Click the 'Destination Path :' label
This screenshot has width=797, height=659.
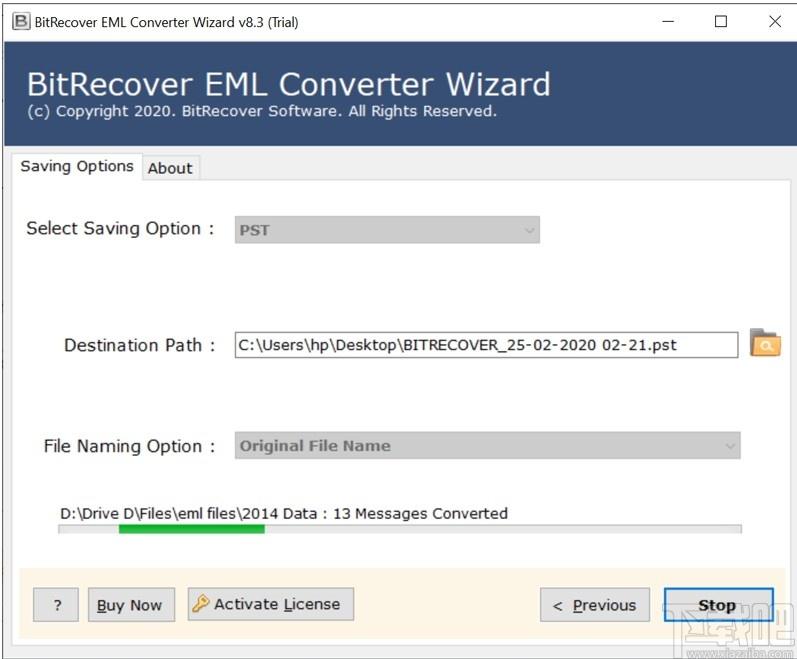point(139,345)
